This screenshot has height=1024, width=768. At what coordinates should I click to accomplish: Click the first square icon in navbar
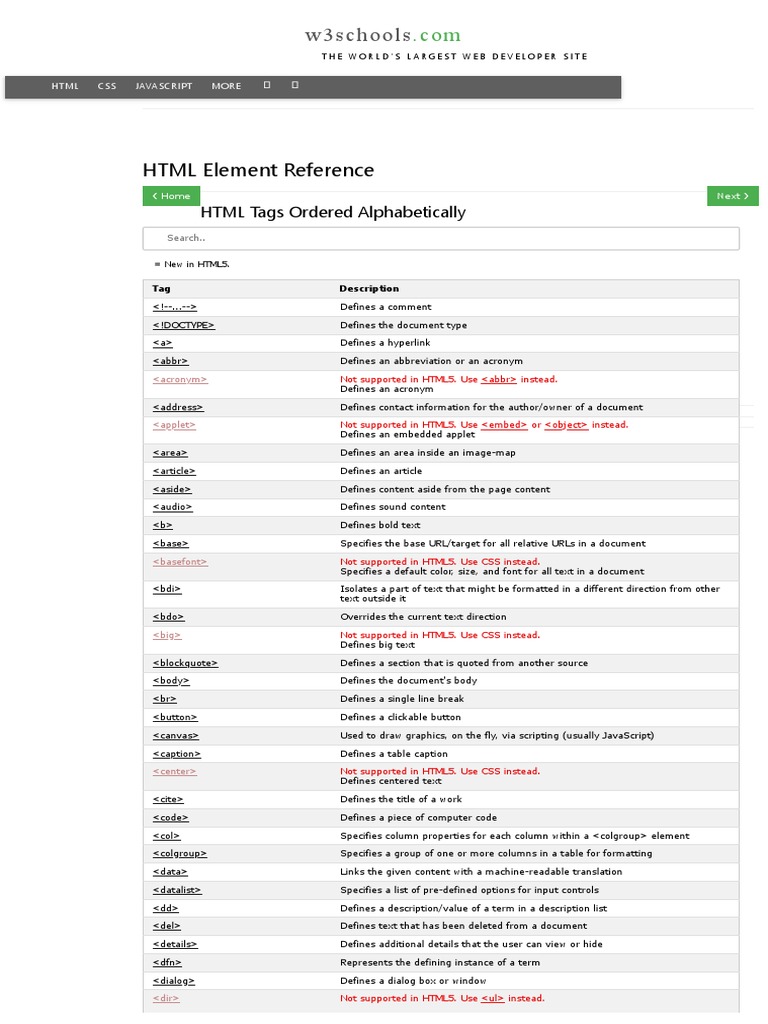pos(267,86)
